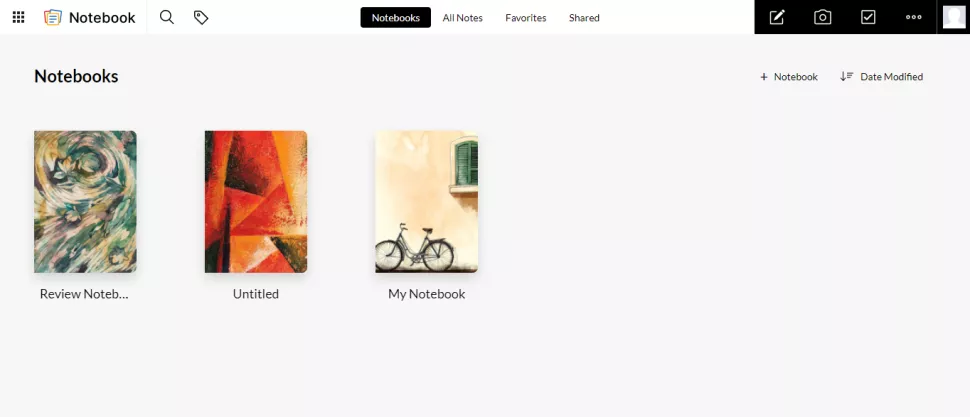970x417 pixels.
Task: Create a new text note icon
Action: (x=777, y=17)
